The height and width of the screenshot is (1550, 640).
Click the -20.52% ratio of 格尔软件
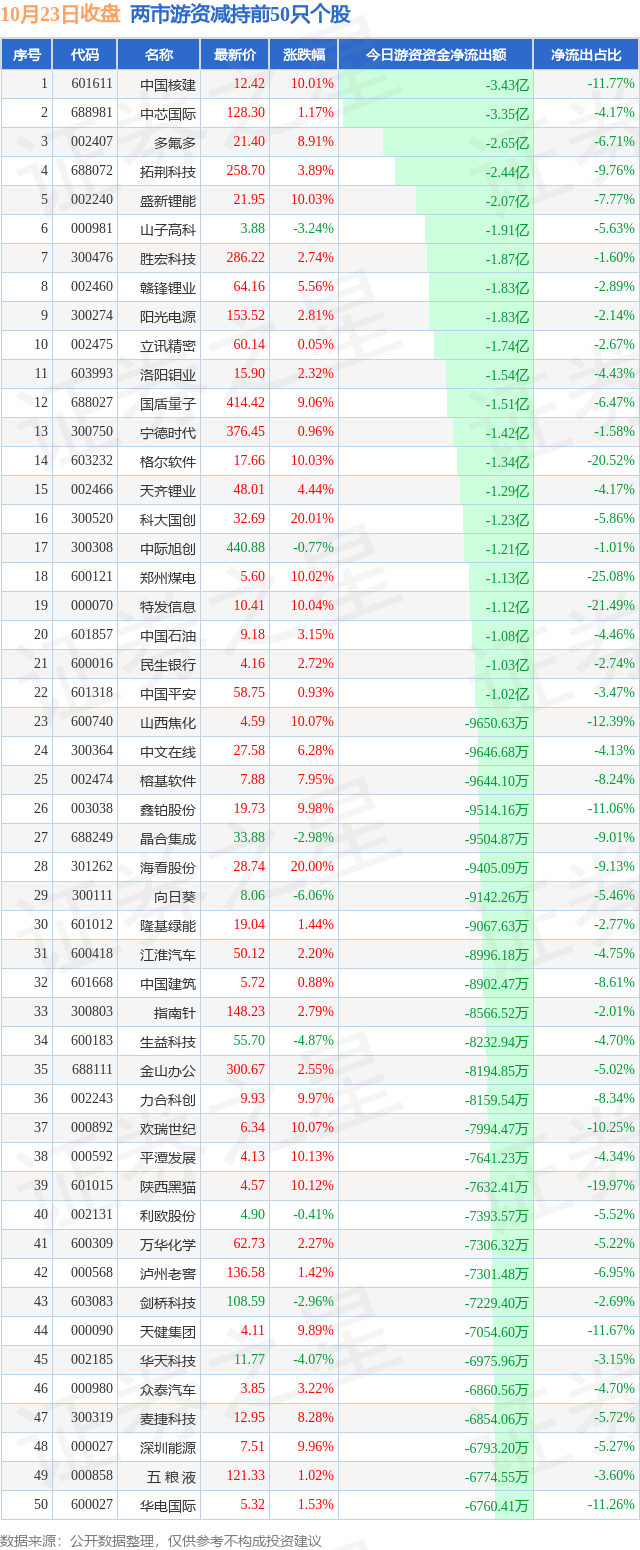(611, 461)
